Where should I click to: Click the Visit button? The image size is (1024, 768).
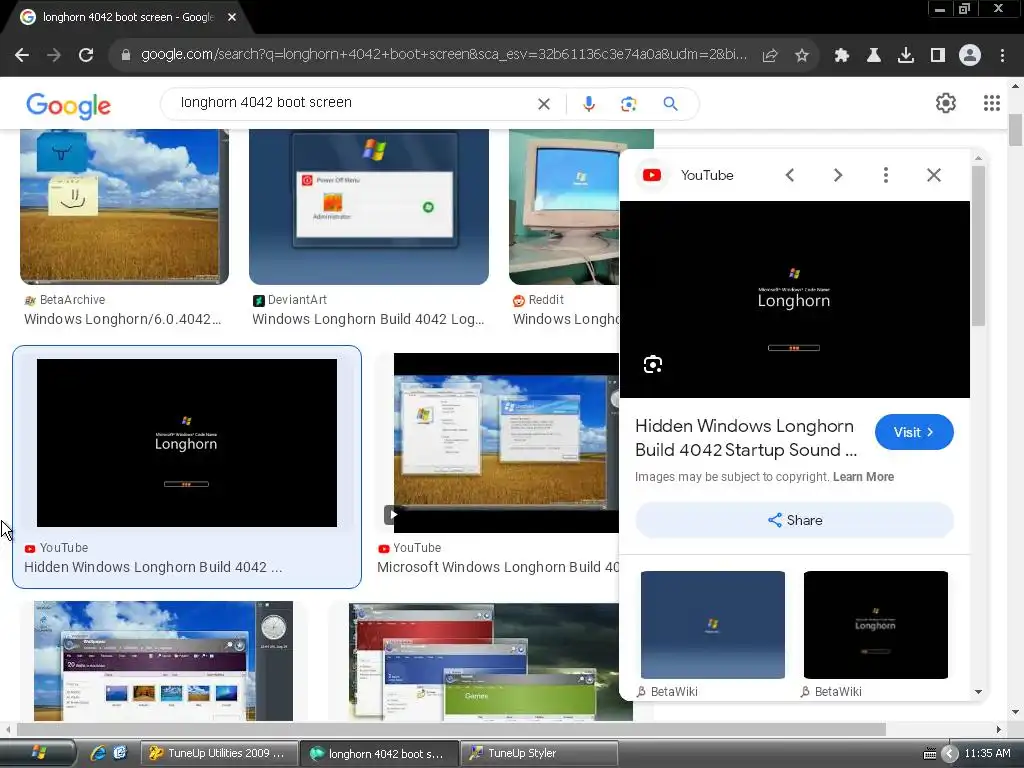click(x=914, y=432)
